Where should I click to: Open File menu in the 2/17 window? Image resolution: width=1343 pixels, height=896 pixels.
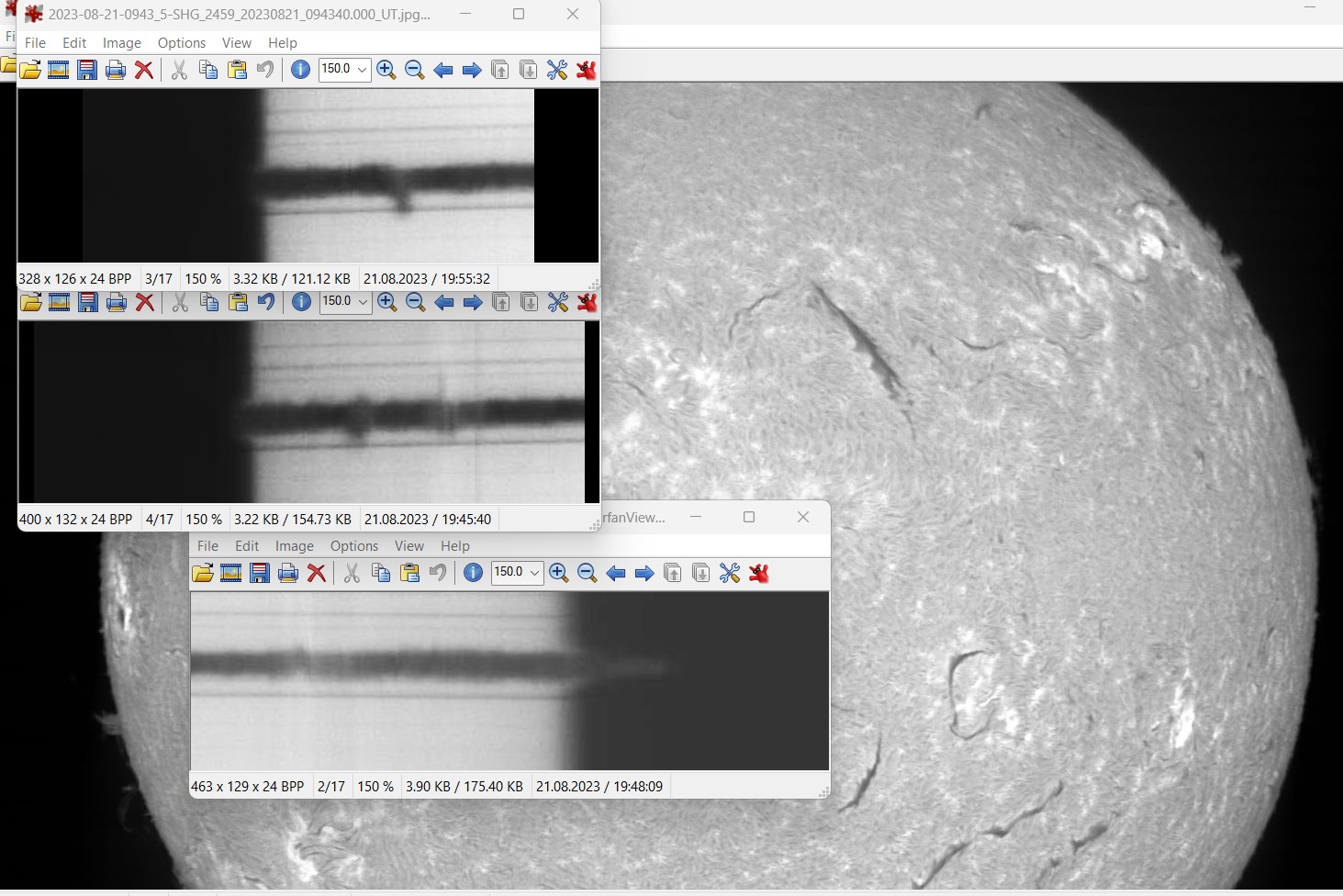click(207, 546)
